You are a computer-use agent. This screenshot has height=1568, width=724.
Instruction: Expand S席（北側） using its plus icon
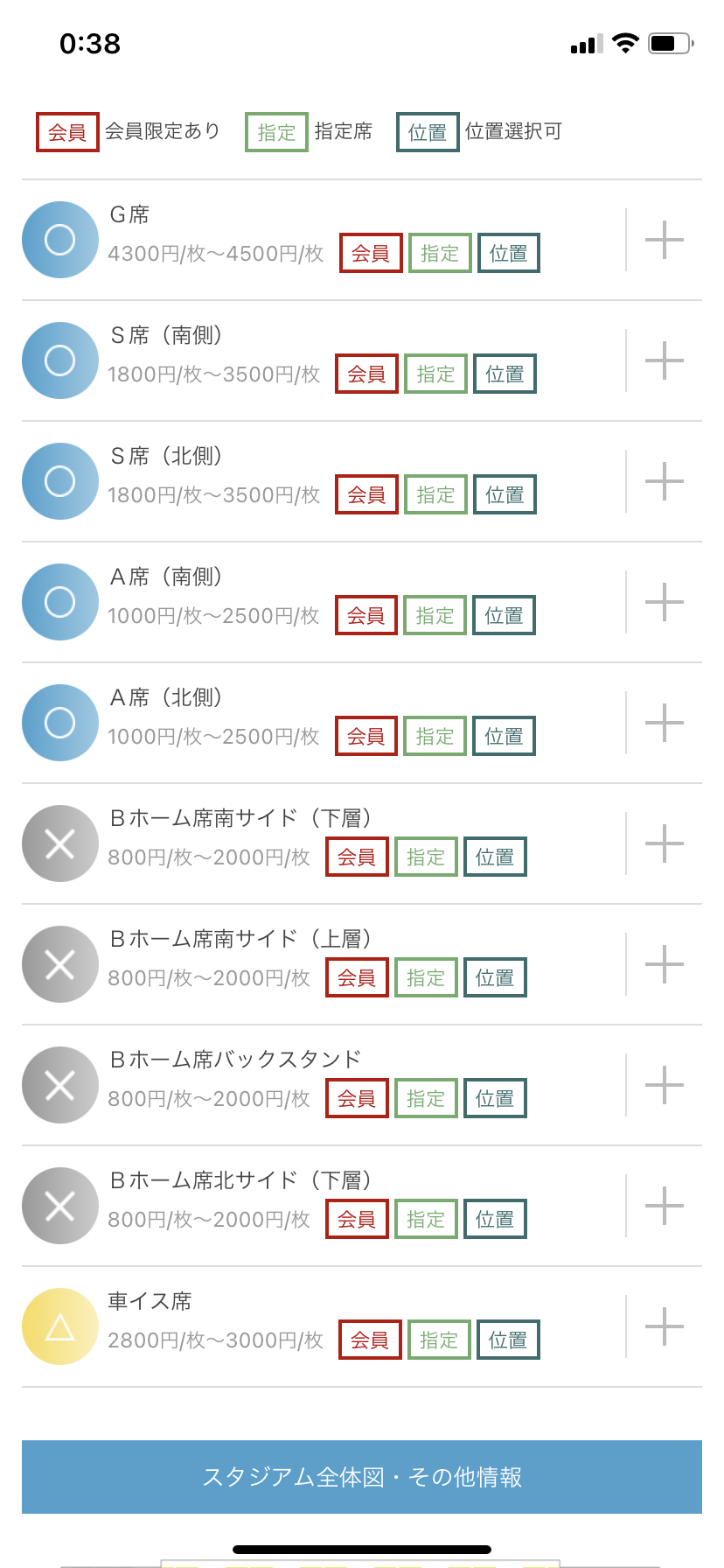click(x=664, y=481)
